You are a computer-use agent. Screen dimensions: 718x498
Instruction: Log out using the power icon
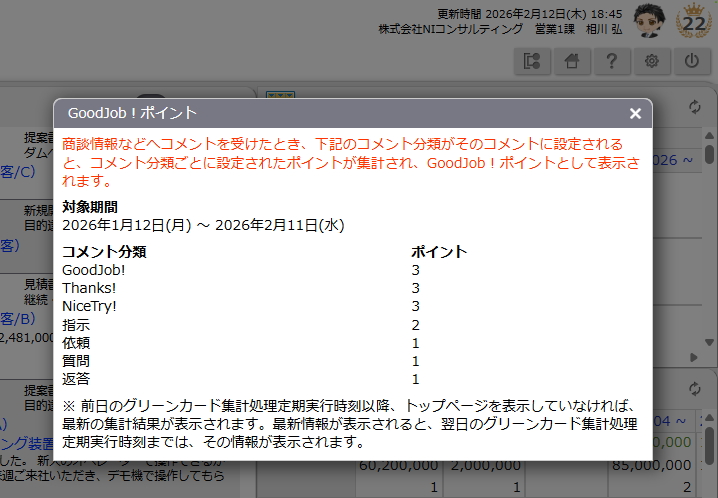click(x=691, y=62)
